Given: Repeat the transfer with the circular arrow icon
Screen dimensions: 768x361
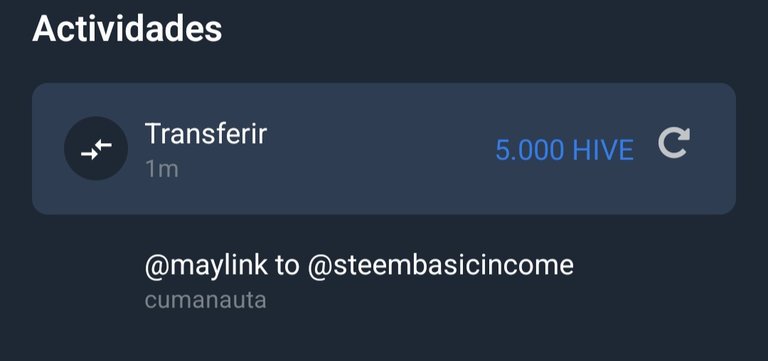Looking at the screenshot, I should (x=674, y=143).
